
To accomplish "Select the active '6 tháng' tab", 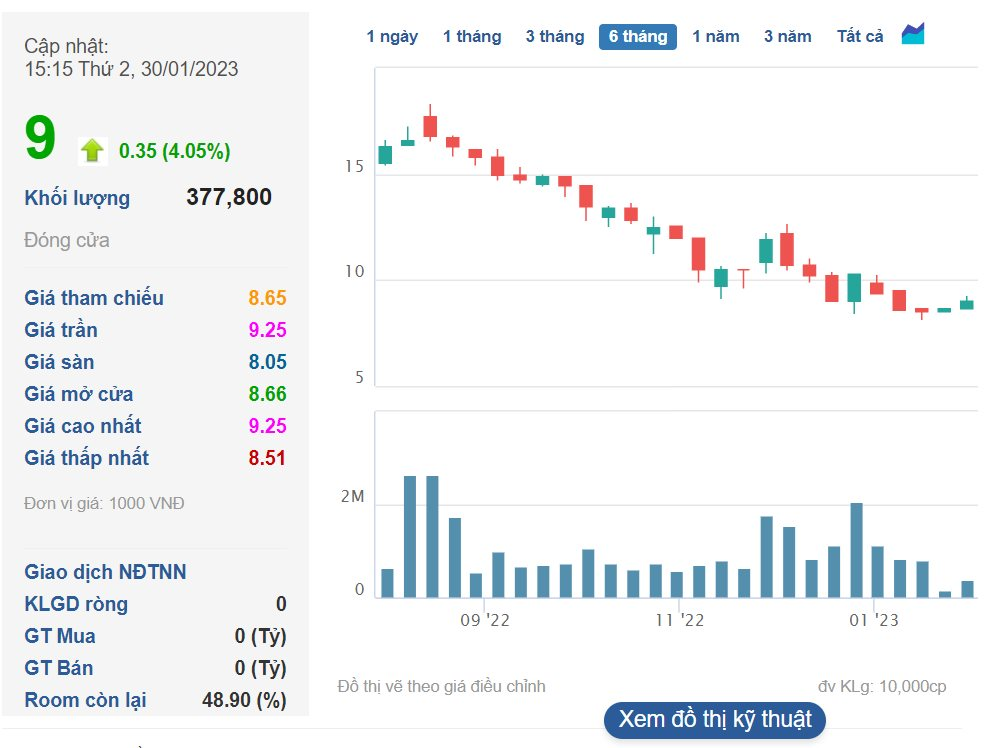I will pyautogui.click(x=638, y=37).
